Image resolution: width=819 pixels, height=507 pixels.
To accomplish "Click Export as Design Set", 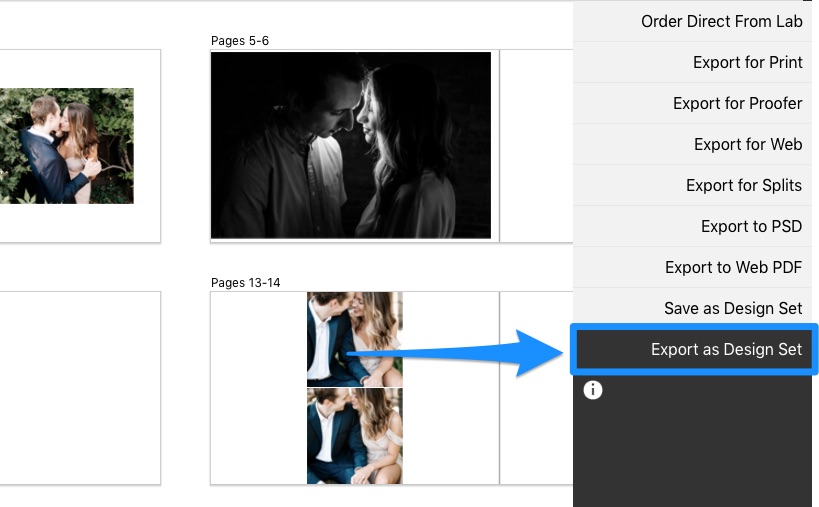I will (694, 349).
